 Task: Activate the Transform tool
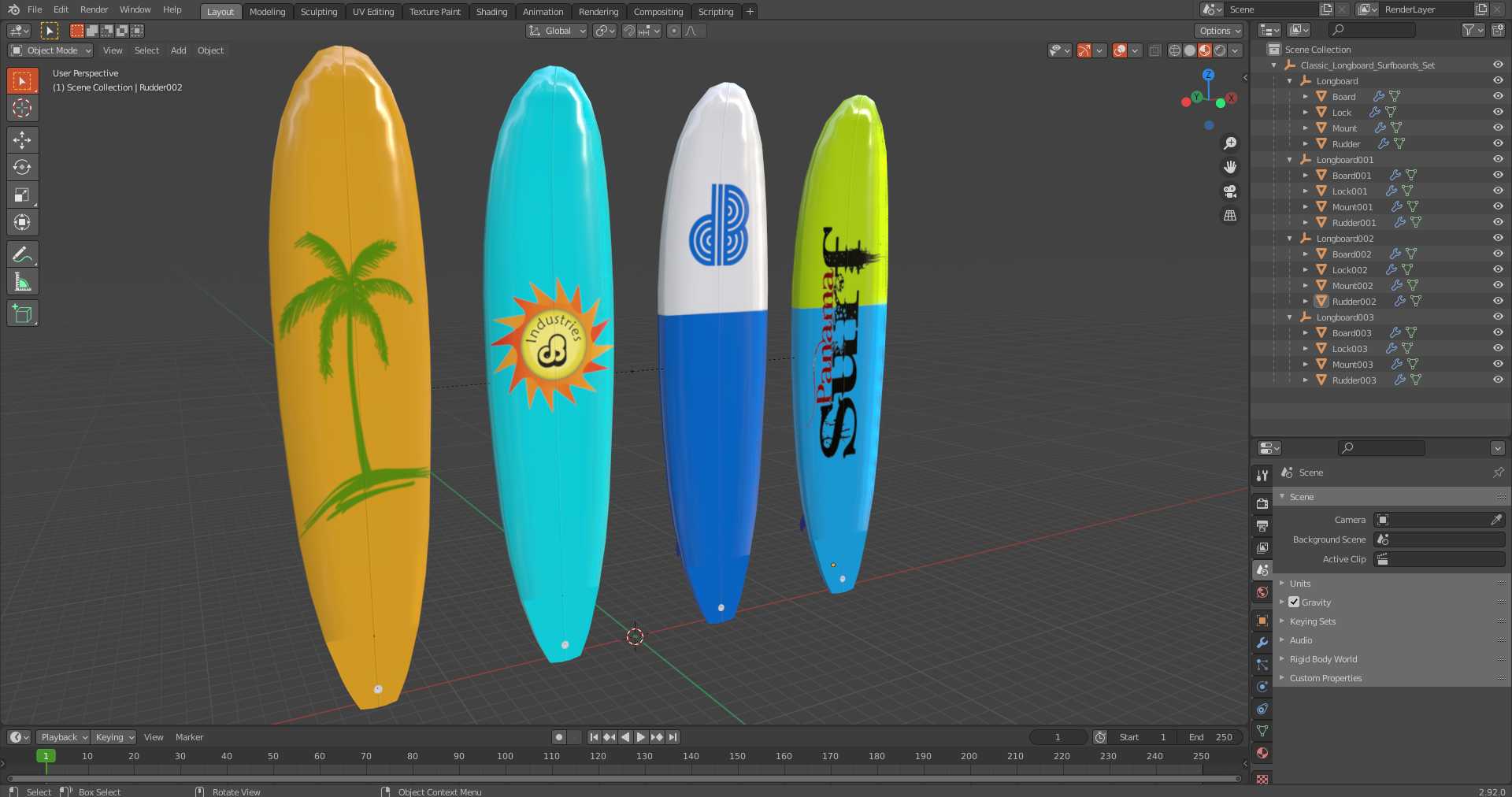click(22, 222)
